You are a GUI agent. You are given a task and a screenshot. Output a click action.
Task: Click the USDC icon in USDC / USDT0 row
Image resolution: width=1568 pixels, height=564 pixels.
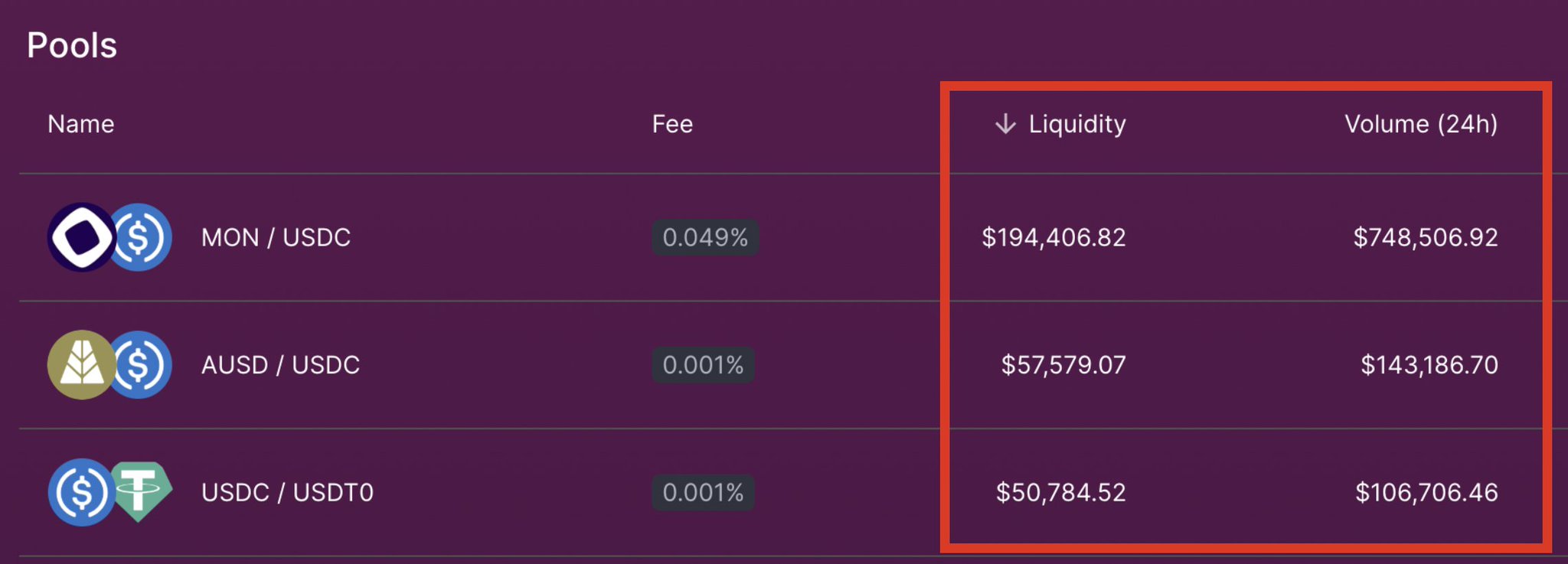80,492
